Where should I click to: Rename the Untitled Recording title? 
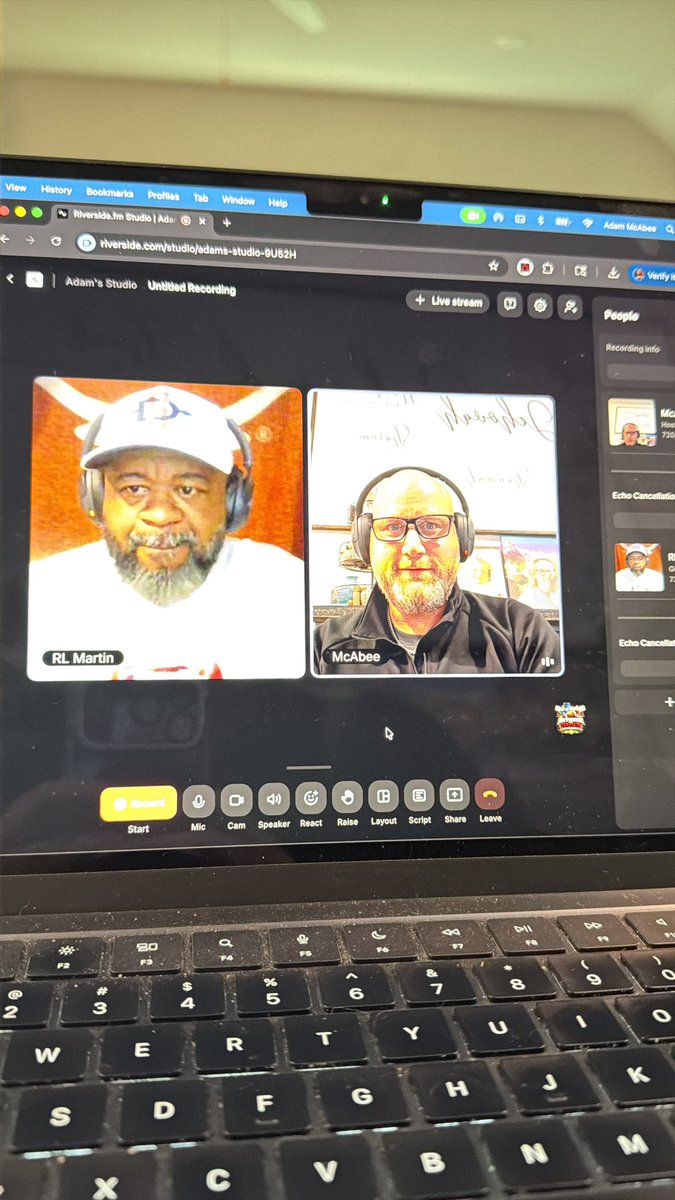(x=192, y=288)
